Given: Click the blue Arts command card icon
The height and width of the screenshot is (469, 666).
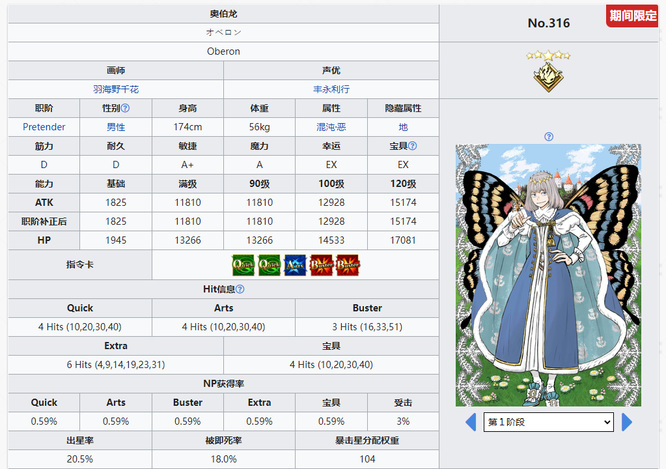Looking at the screenshot, I should point(295,265).
